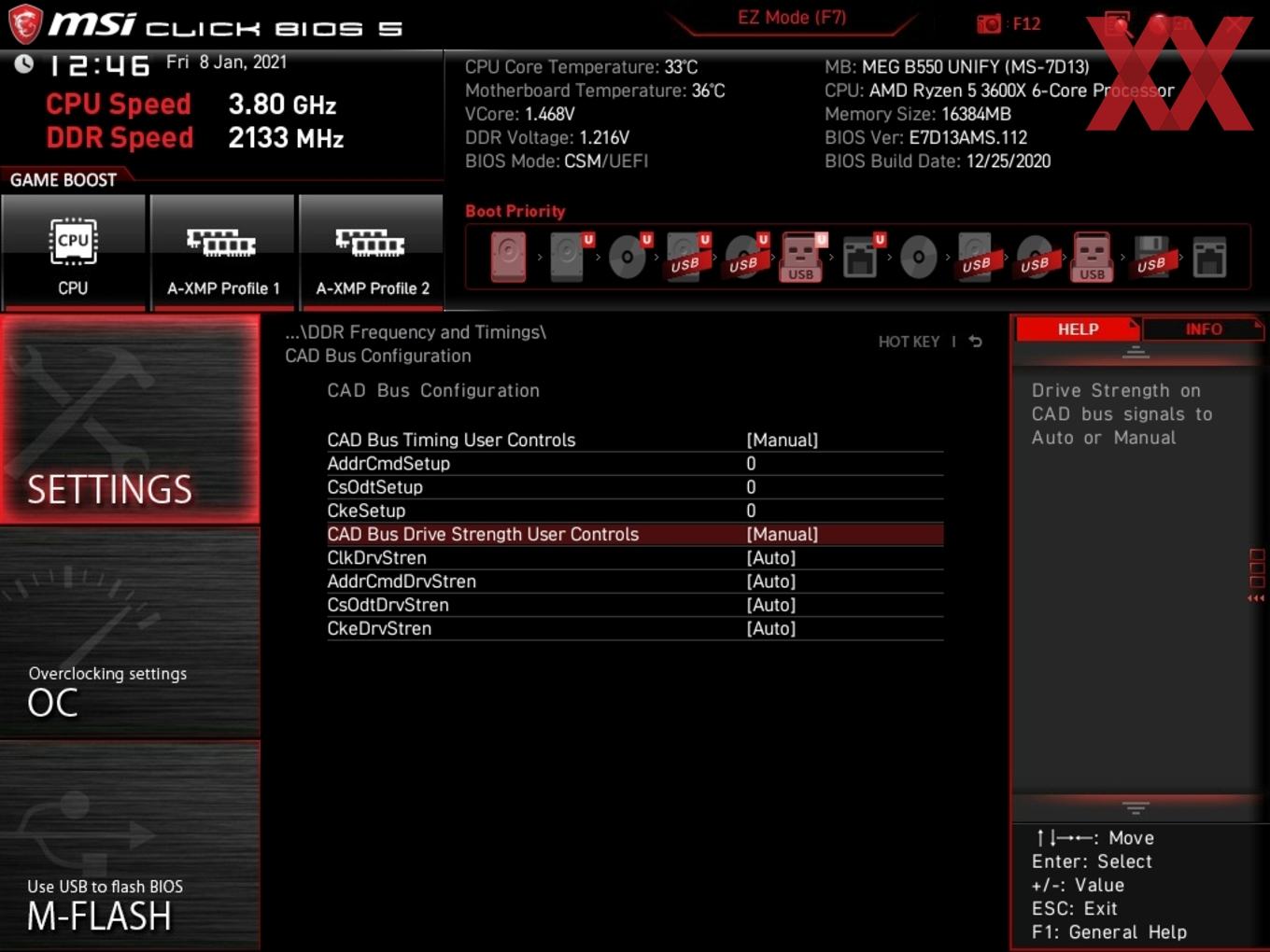The image size is (1270, 952).
Task: Open M-FLASH to flash BIOS from USB
Action: click(x=130, y=846)
